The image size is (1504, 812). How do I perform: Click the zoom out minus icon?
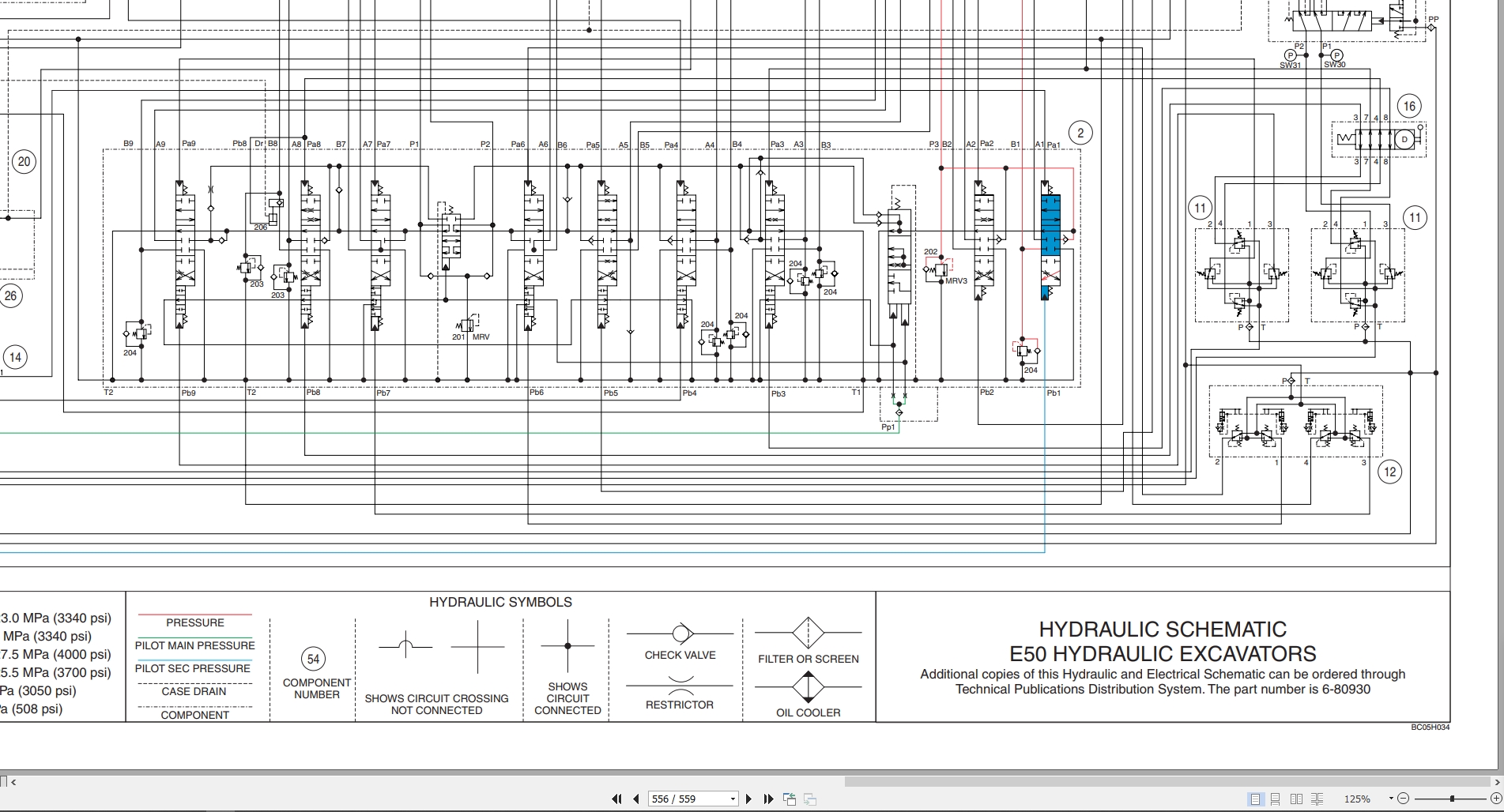[1403, 799]
